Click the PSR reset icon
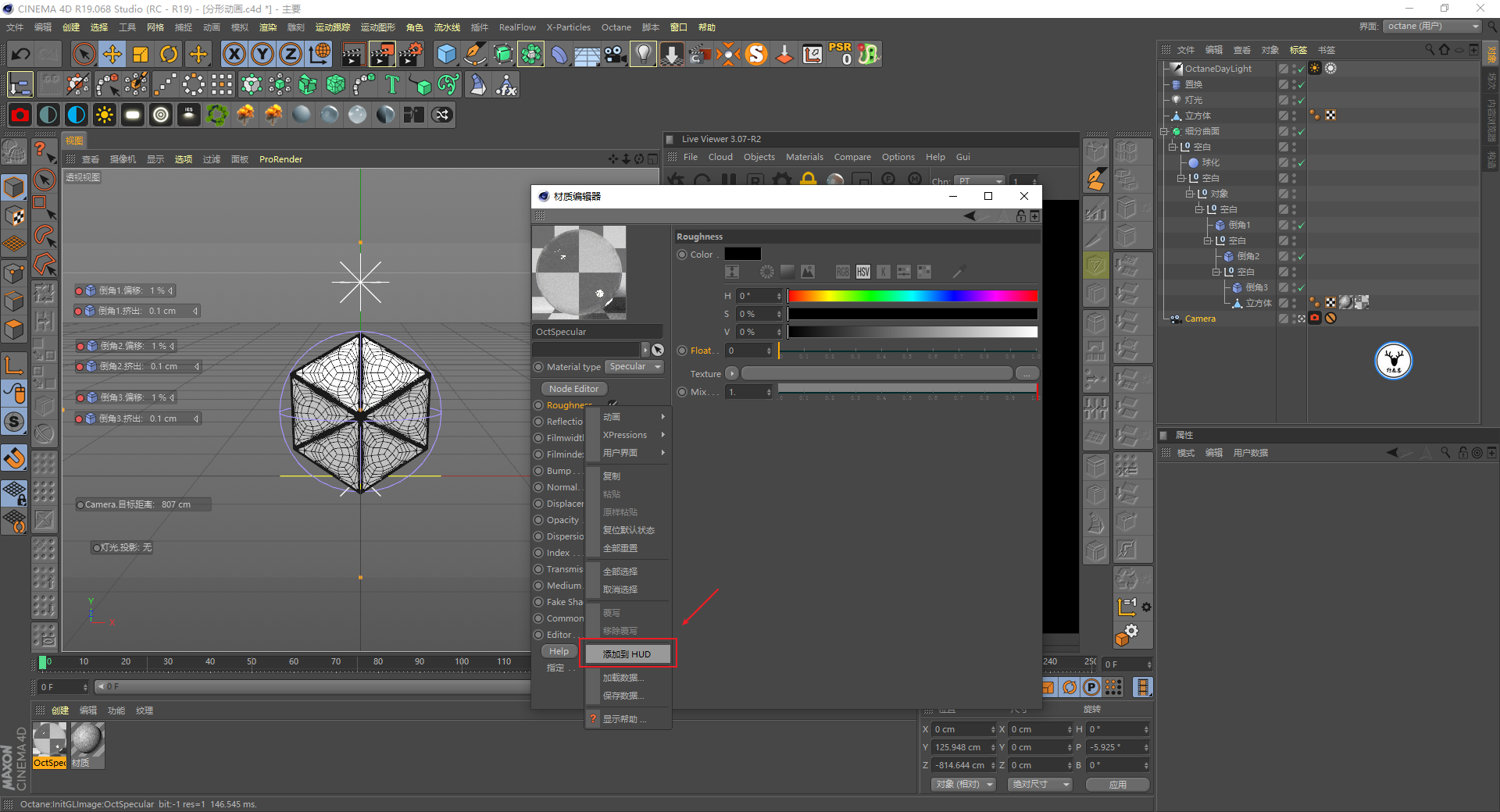This screenshot has width=1500, height=812. pos(841,54)
